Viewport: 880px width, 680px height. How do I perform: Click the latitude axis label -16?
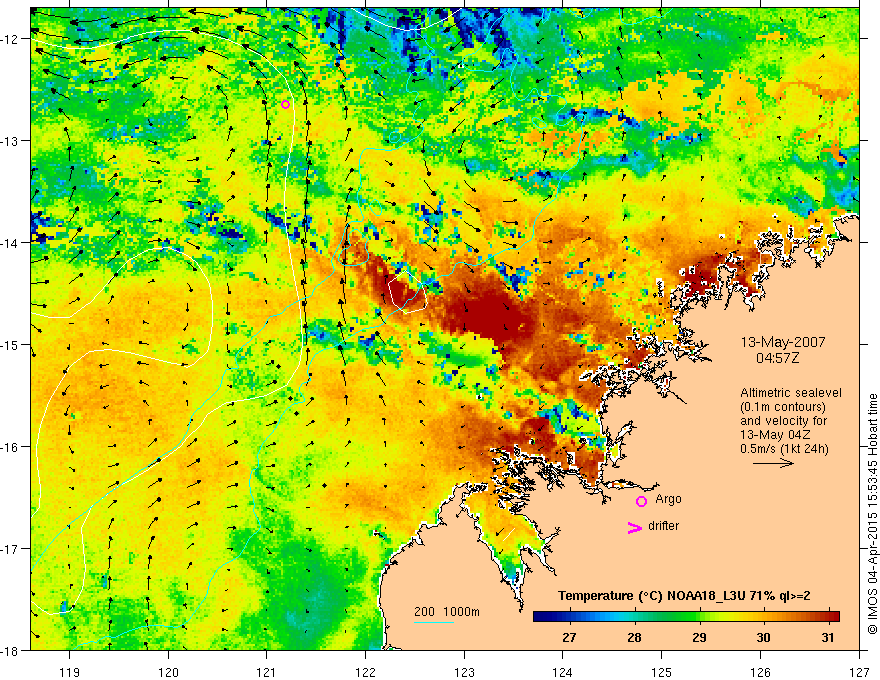tap(11, 447)
